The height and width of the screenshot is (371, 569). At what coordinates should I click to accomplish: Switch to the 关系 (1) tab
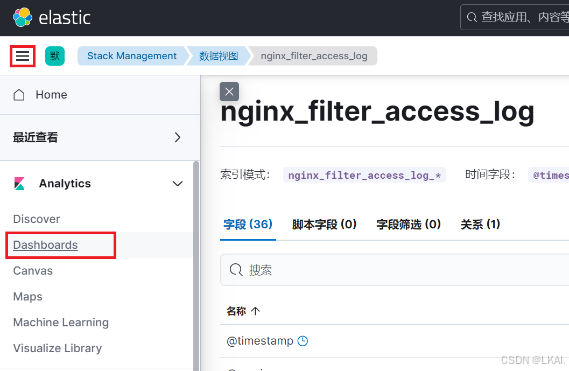[x=480, y=224]
